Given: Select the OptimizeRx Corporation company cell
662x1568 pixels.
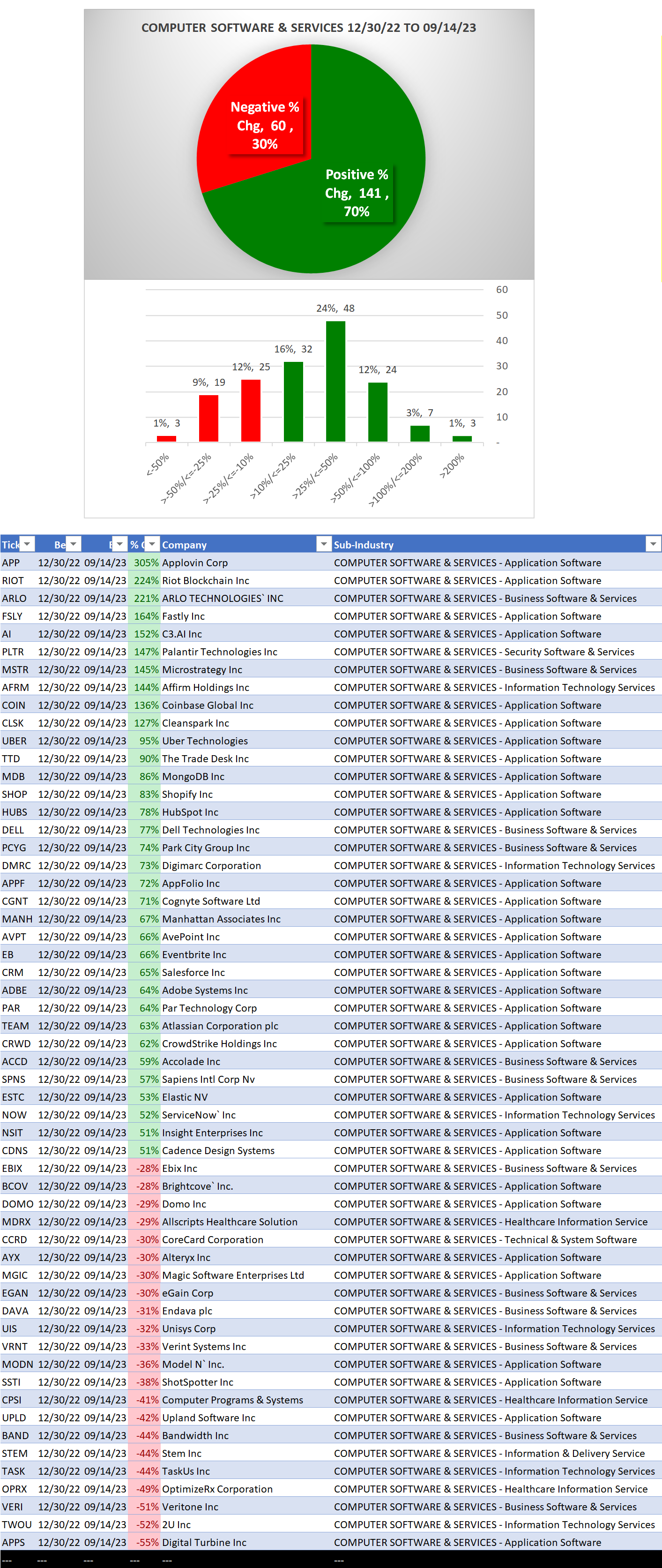Looking at the screenshot, I should [x=246, y=1488].
